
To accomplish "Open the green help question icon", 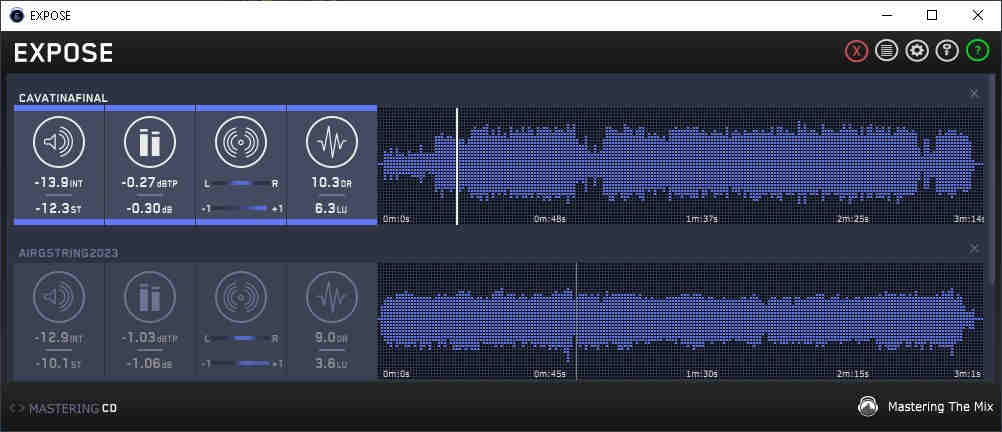I will (978, 50).
